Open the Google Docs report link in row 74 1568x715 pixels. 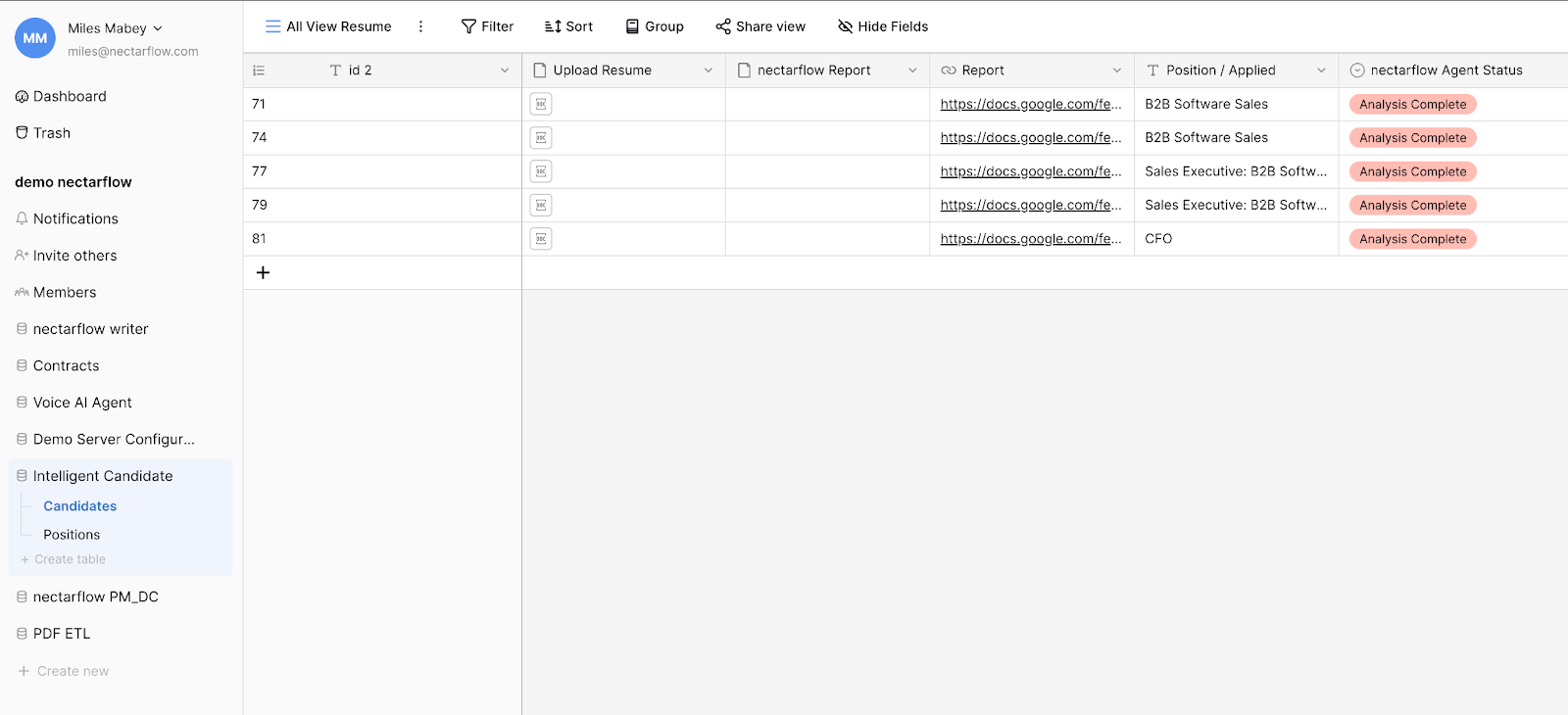pos(1031,138)
